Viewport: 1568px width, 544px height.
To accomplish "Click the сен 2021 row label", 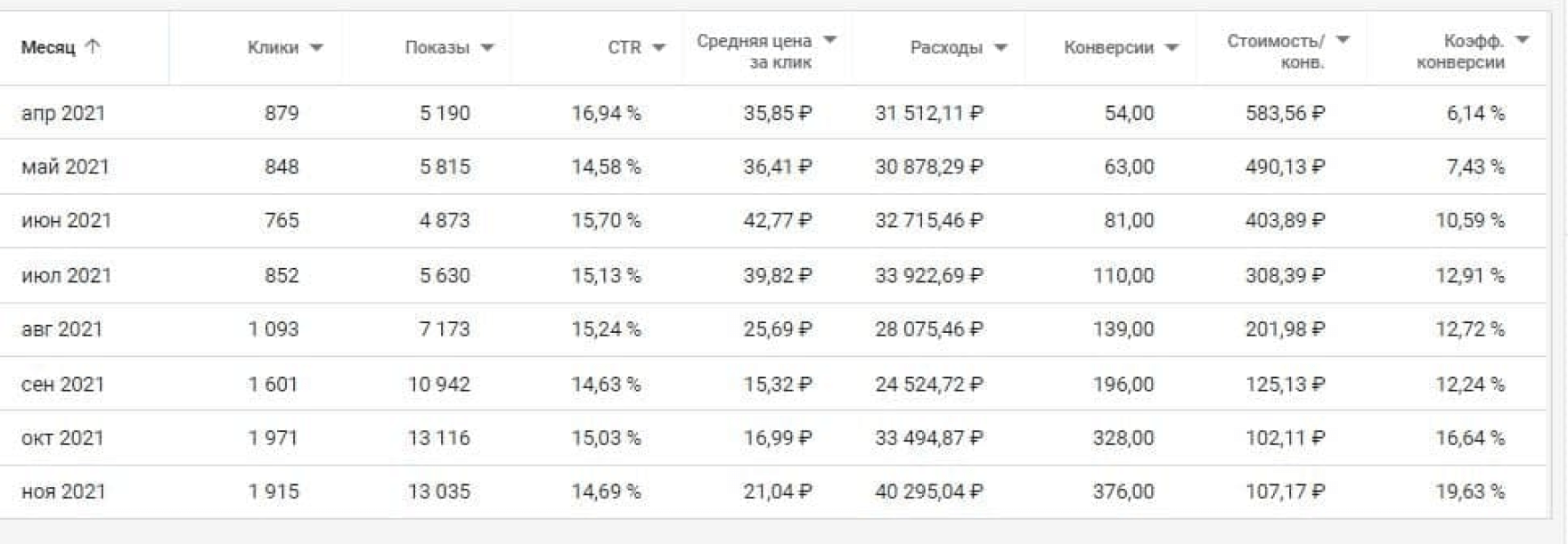I will click(63, 384).
